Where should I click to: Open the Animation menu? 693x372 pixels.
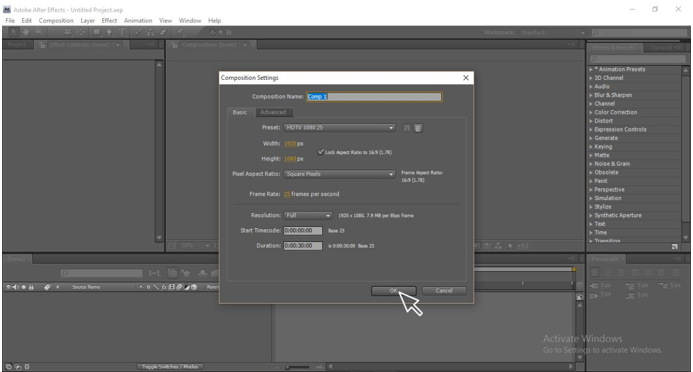click(x=138, y=20)
